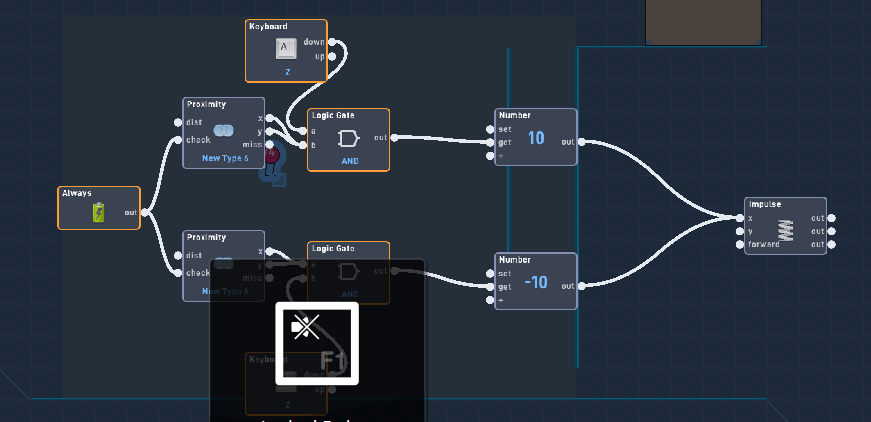Click the upper Proximity node's 'y' output port

click(x=269, y=131)
